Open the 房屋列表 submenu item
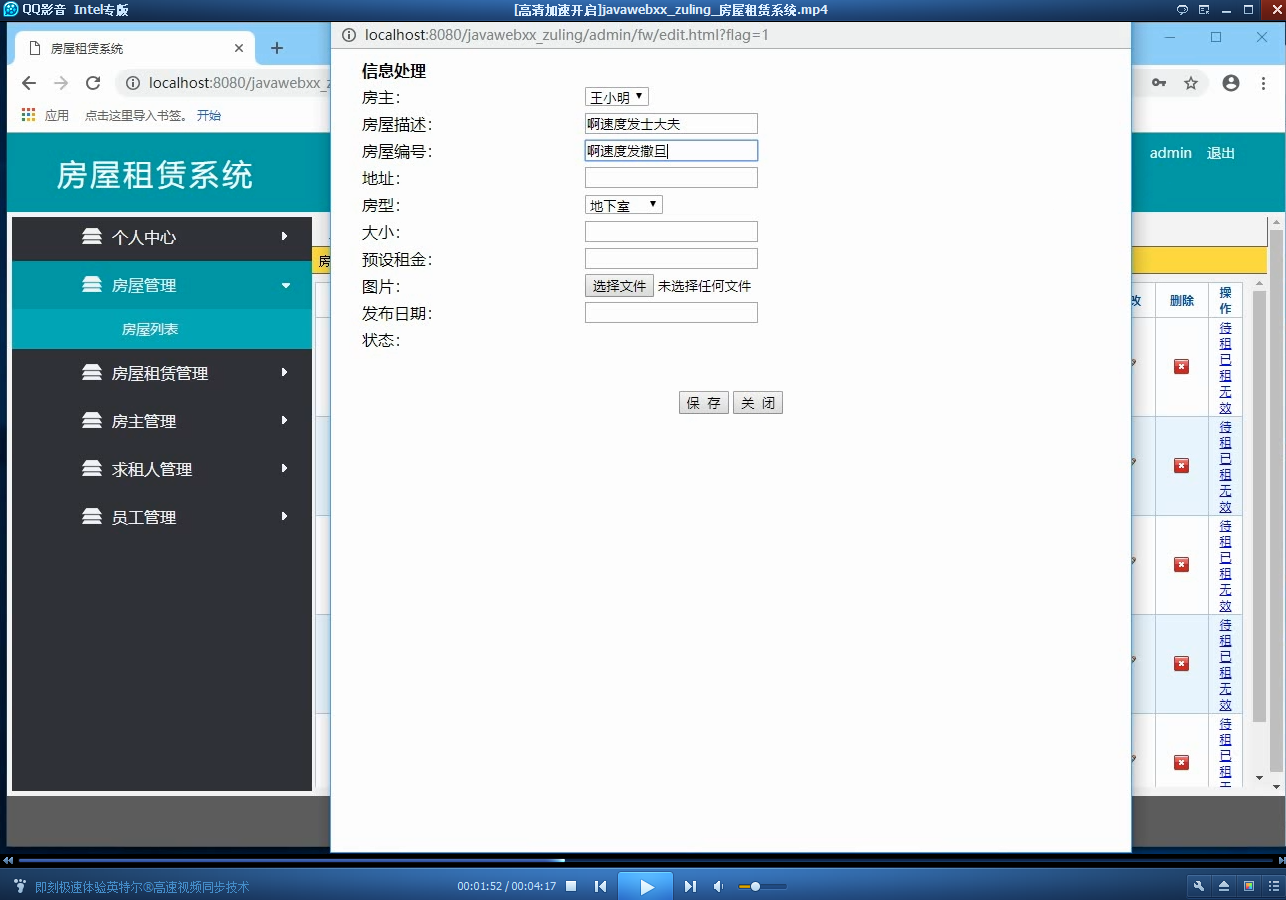The height and width of the screenshot is (900, 1286). click(x=162, y=329)
